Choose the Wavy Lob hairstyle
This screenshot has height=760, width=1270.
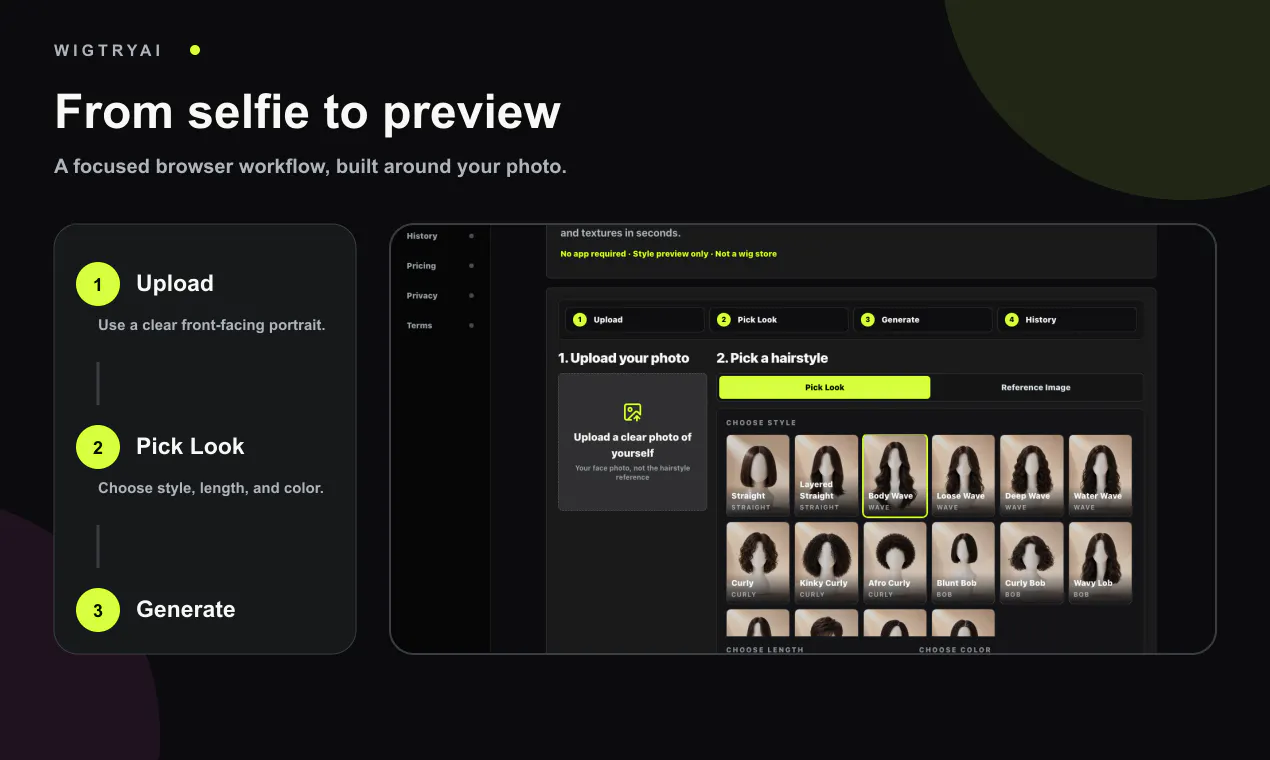tap(1100, 563)
